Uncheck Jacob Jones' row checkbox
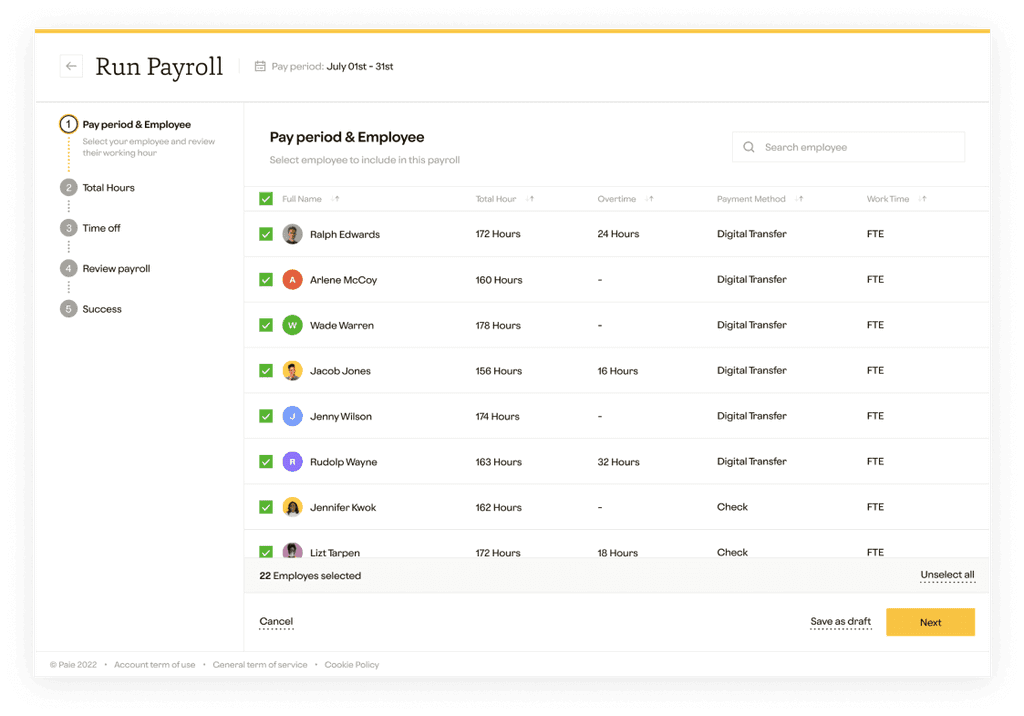Screen dimensions: 1024x716 pos(265,370)
